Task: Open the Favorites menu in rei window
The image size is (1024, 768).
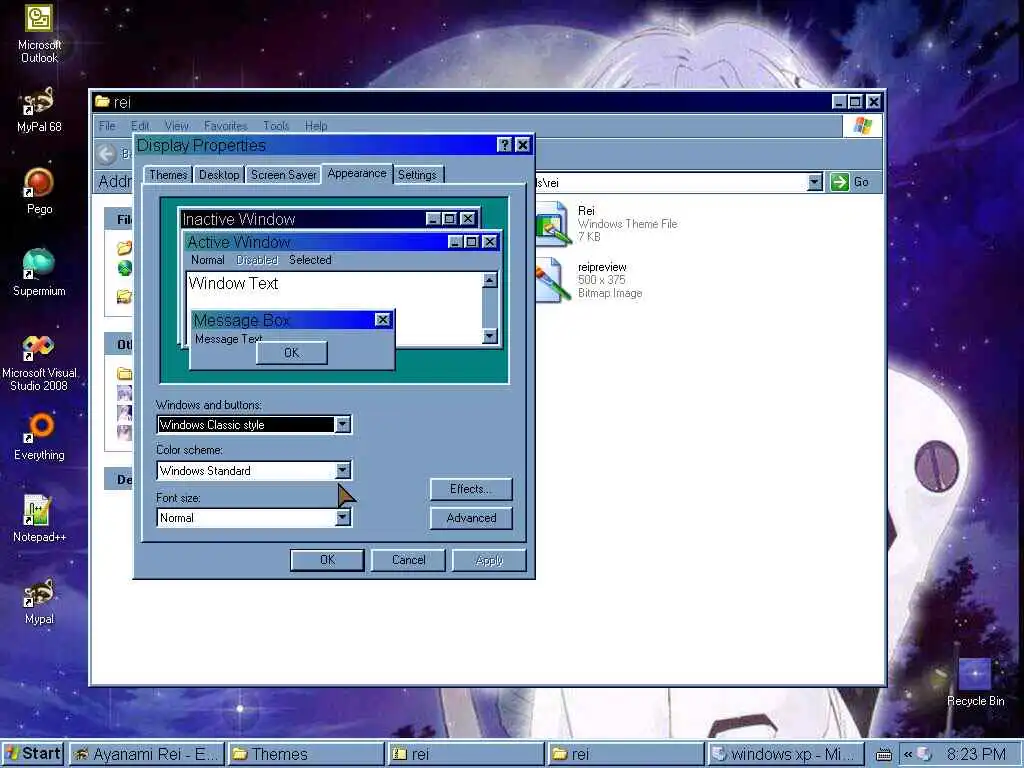Action: pos(225,126)
